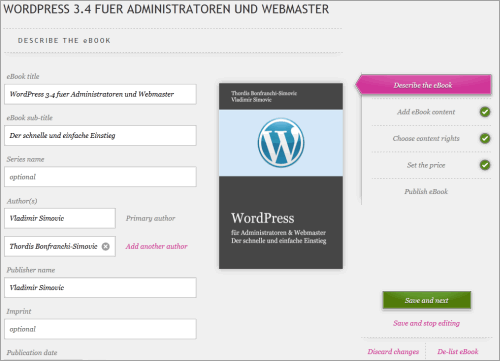Click the DESCRIBE THE eBOOK heading
Screen dimensions: 500x361
tap(64, 41)
